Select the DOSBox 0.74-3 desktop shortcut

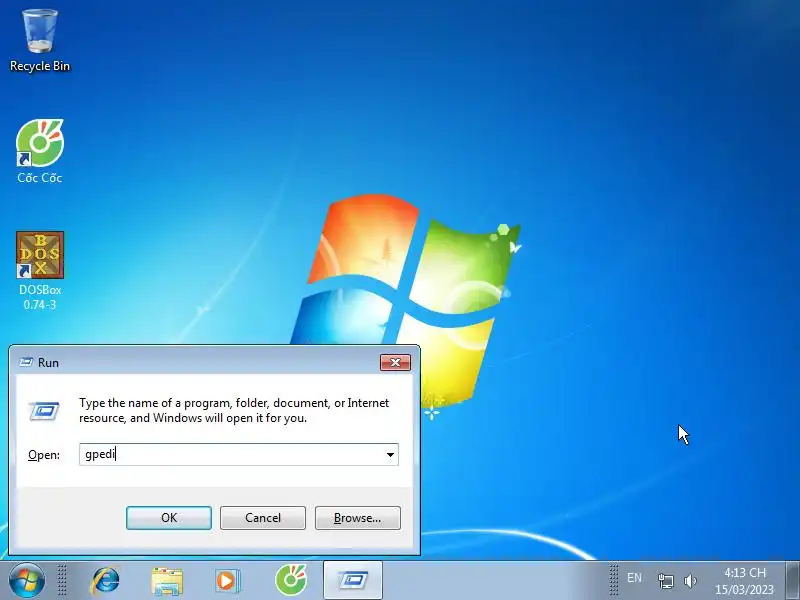coord(40,270)
